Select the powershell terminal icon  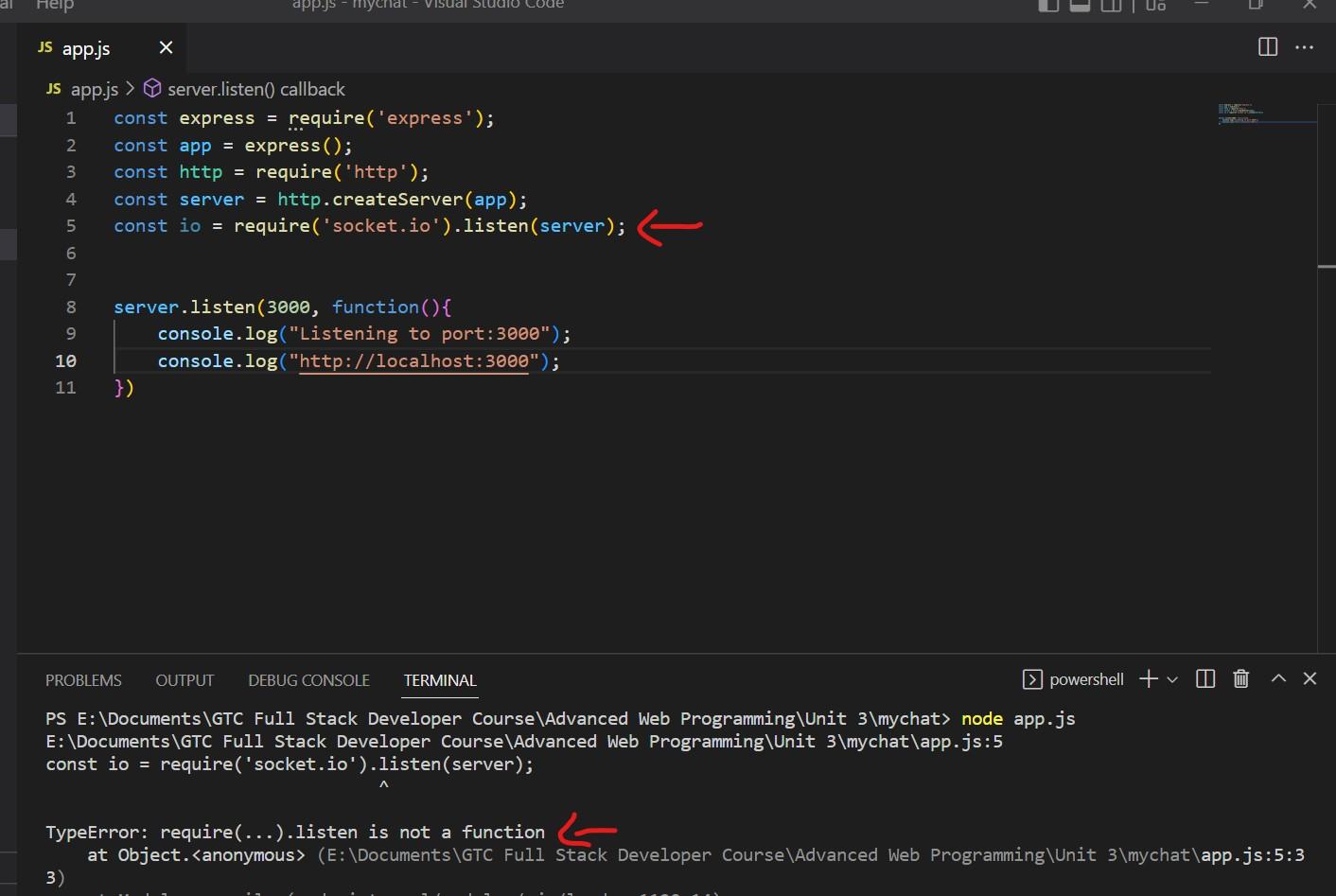(1031, 678)
